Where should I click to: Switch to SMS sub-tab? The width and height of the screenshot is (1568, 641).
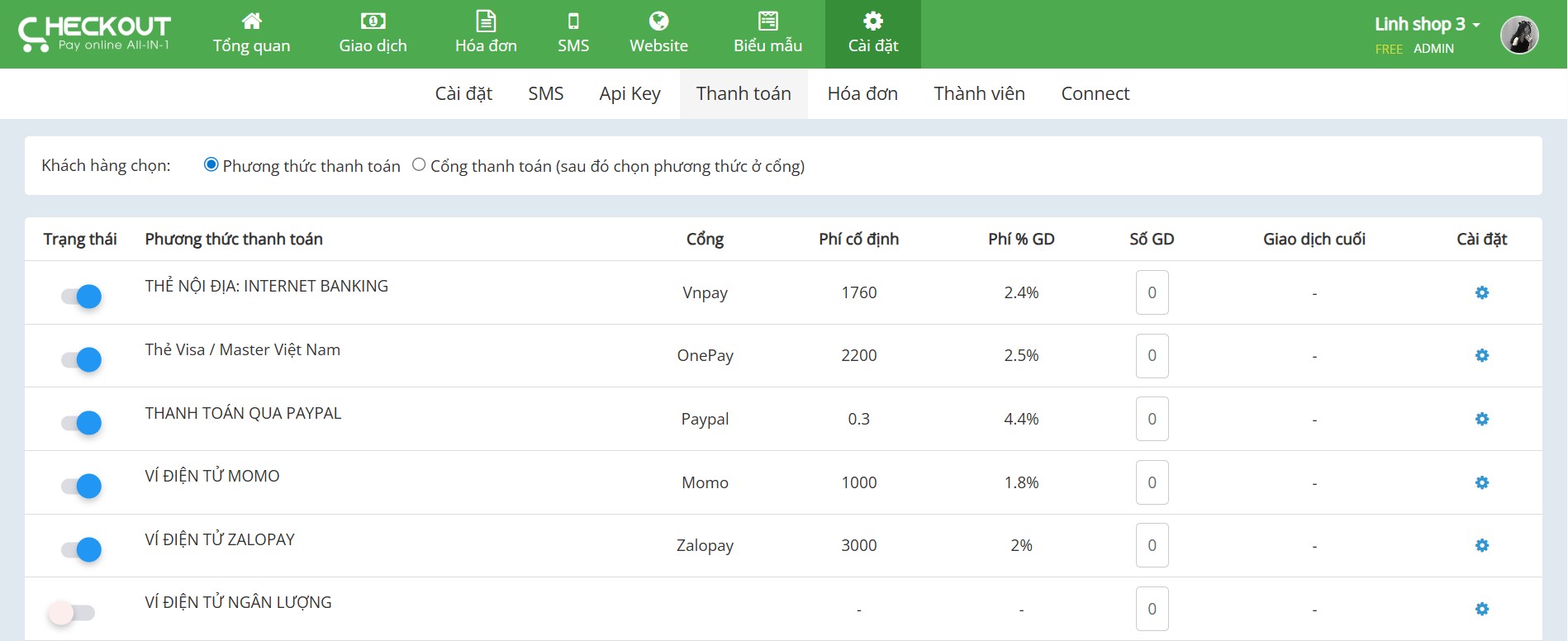click(x=546, y=93)
